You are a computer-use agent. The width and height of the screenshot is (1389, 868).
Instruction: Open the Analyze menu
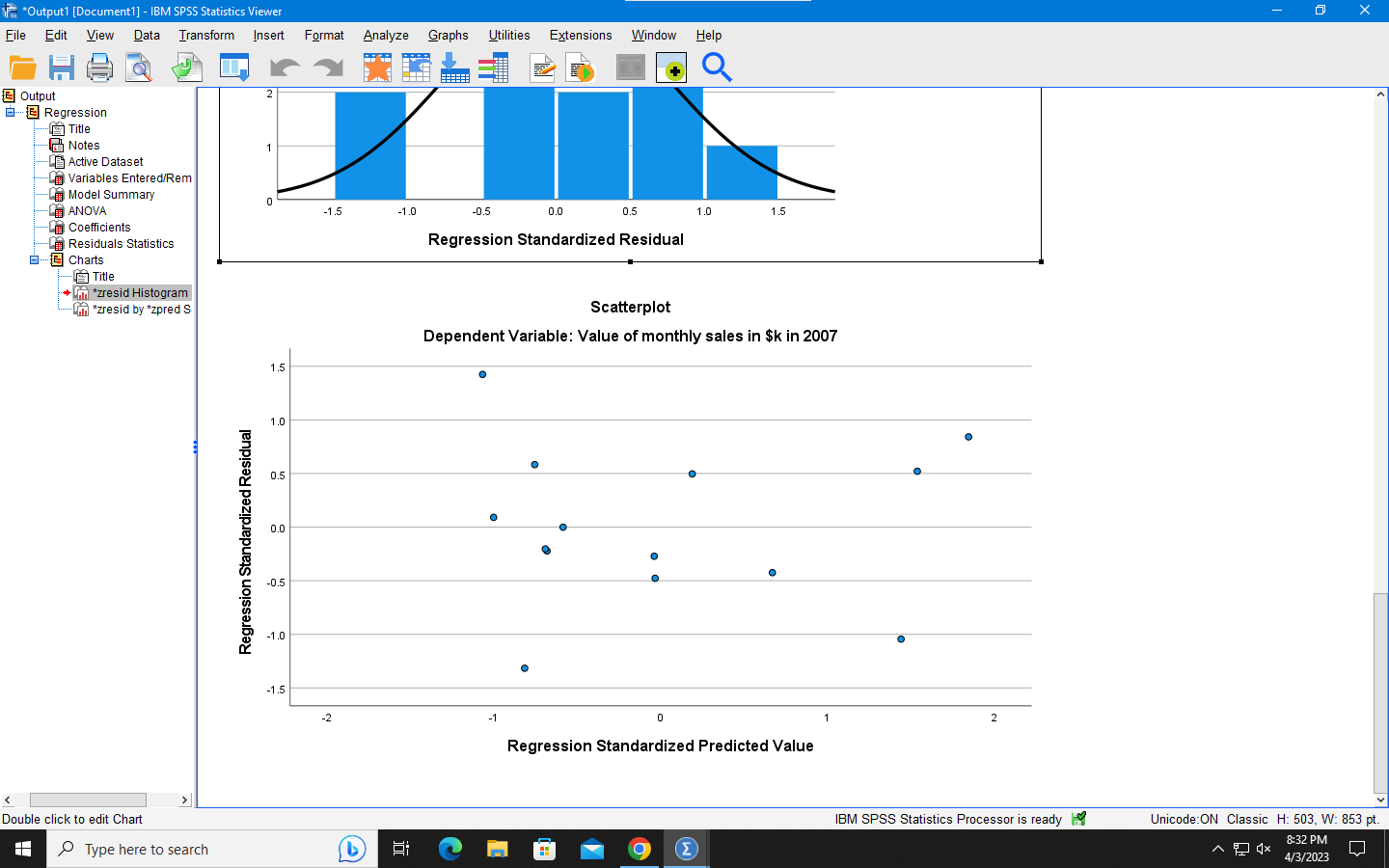tap(385, 36)
